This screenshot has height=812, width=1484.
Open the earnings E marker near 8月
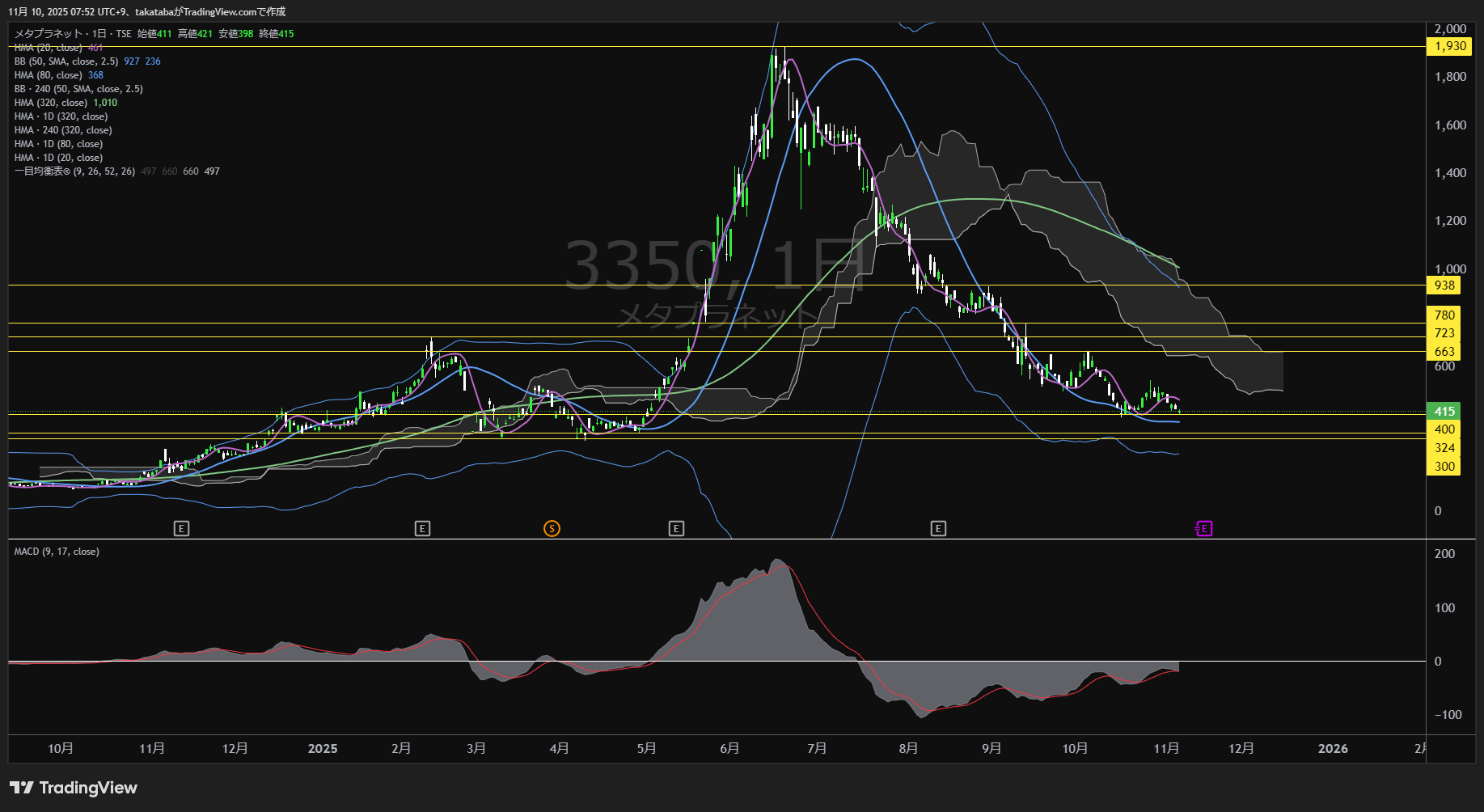pyautogui.click(x=938, y=529)
